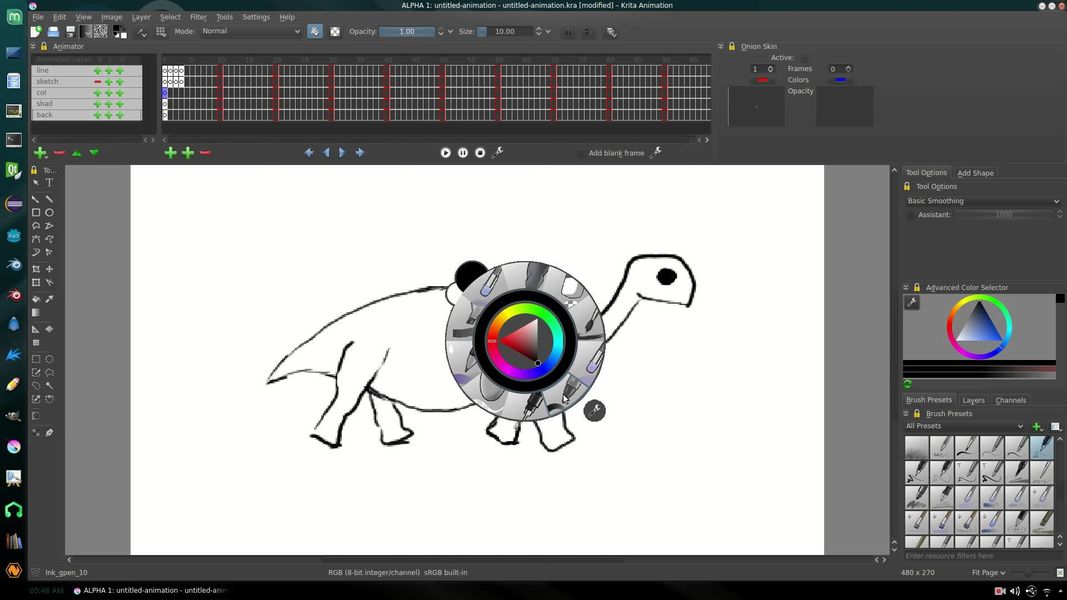1067x600 pixels.
Task: Click the Play animation button
Action: (x=445, y=153)
